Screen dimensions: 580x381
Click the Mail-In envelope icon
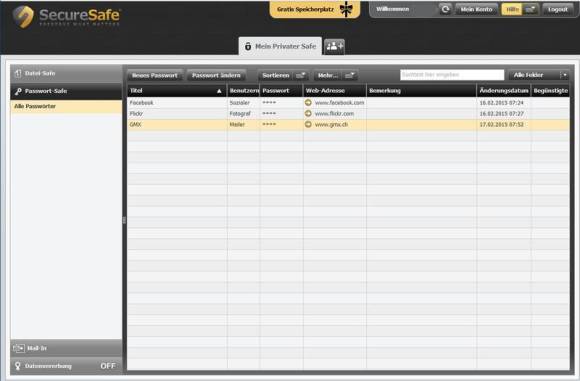pos(18,348)
